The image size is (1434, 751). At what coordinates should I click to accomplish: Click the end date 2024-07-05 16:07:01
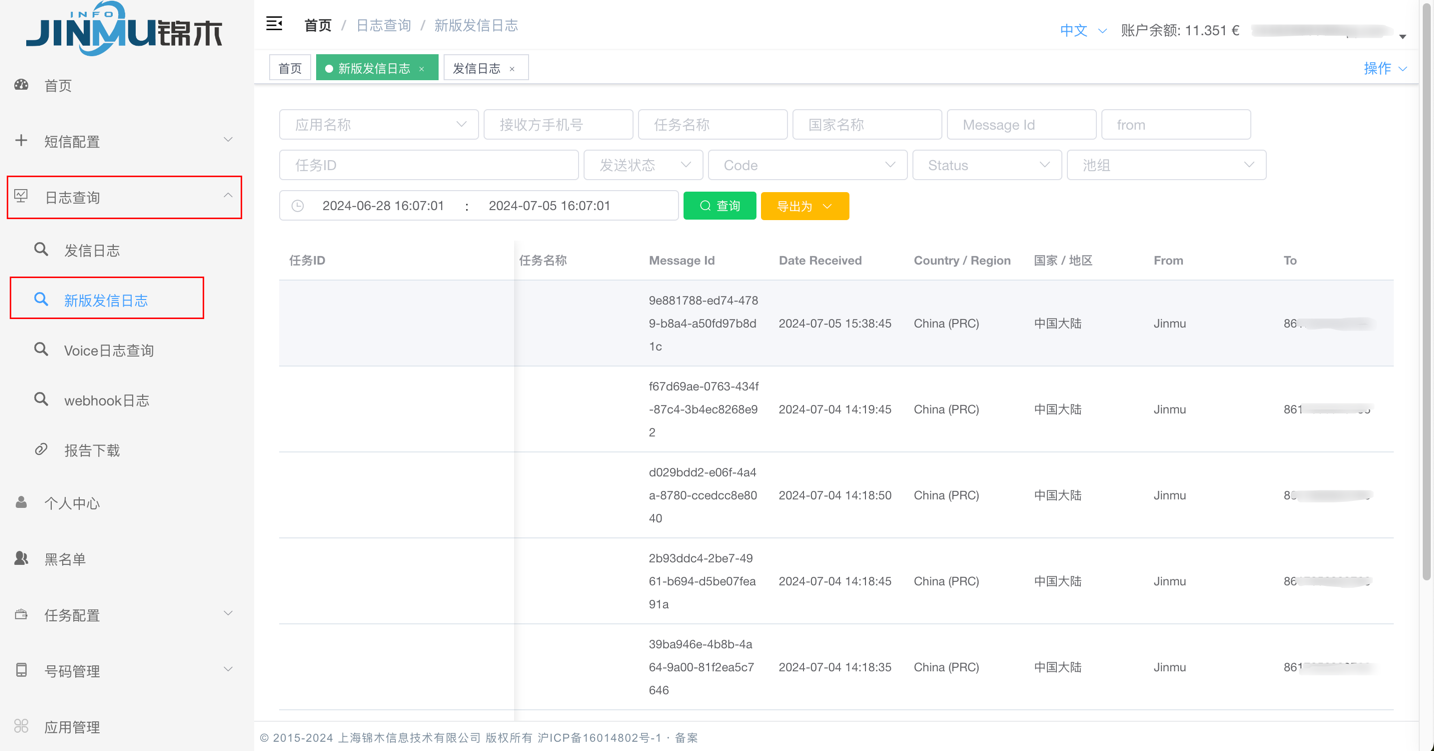click(x=549, y=206)
